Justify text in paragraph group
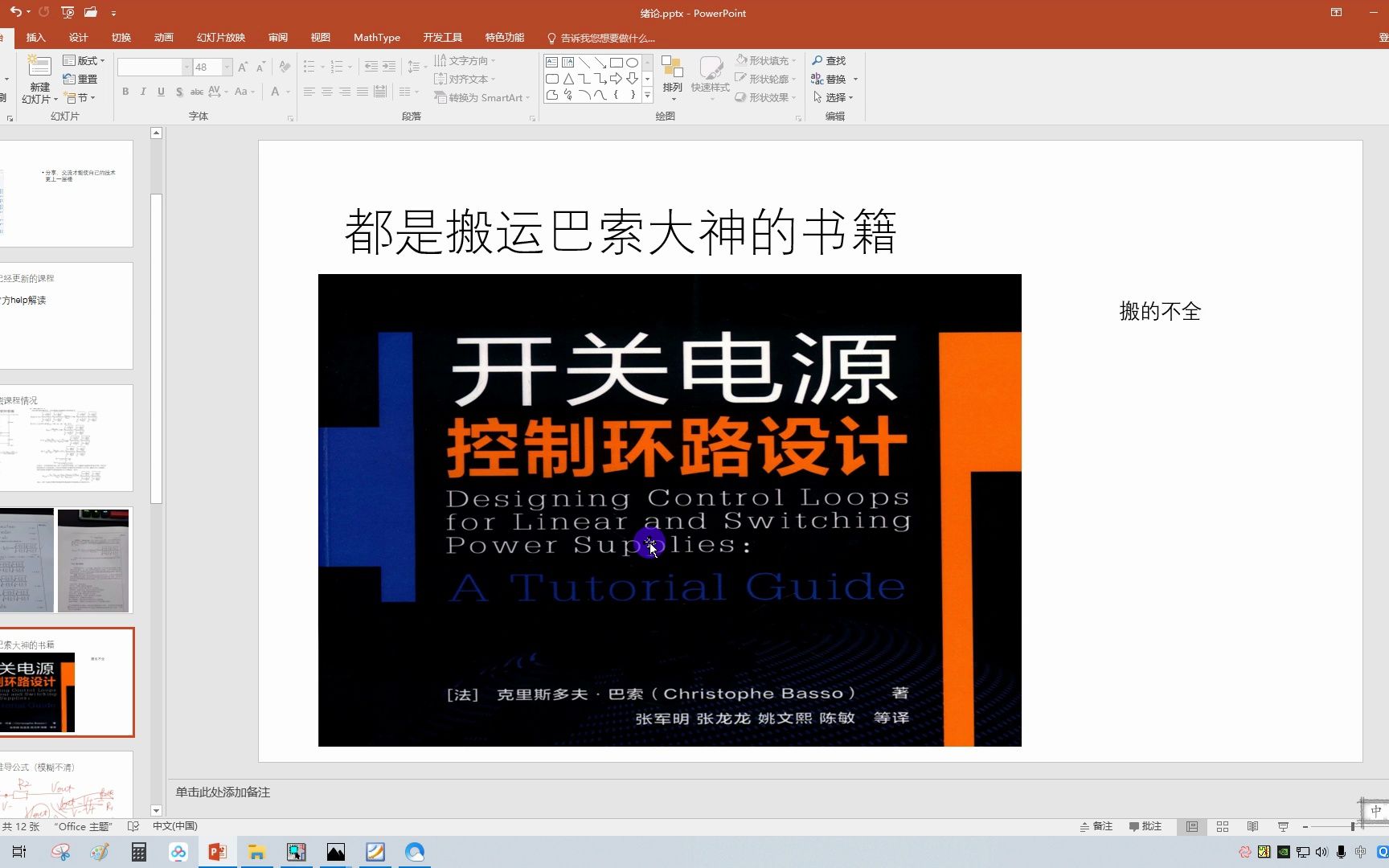This screenshot has width=1389, height=868. tap(363, 92)
